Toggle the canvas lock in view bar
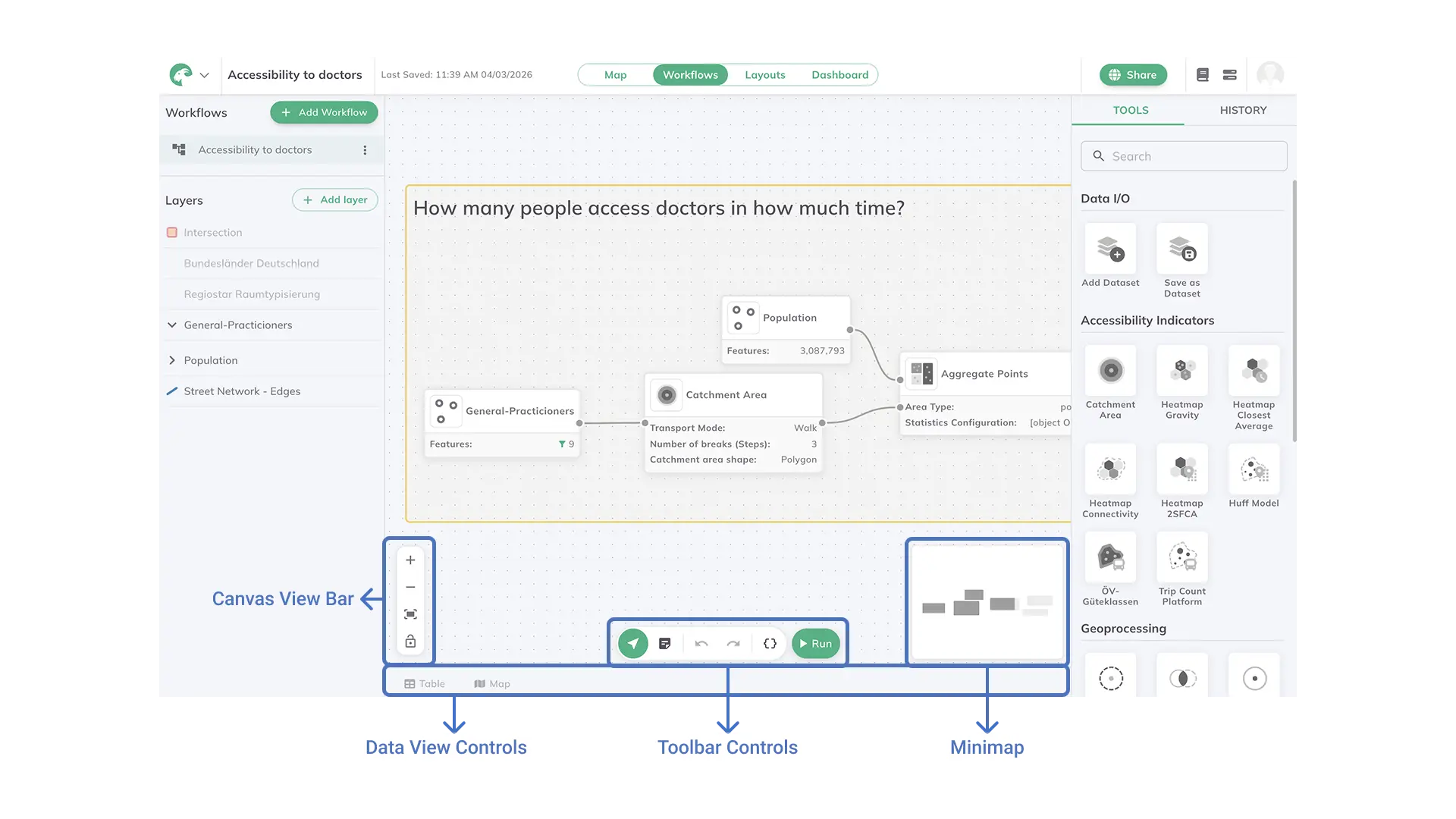The width and height of the screenshot is (1456, 819). (410, 642)
